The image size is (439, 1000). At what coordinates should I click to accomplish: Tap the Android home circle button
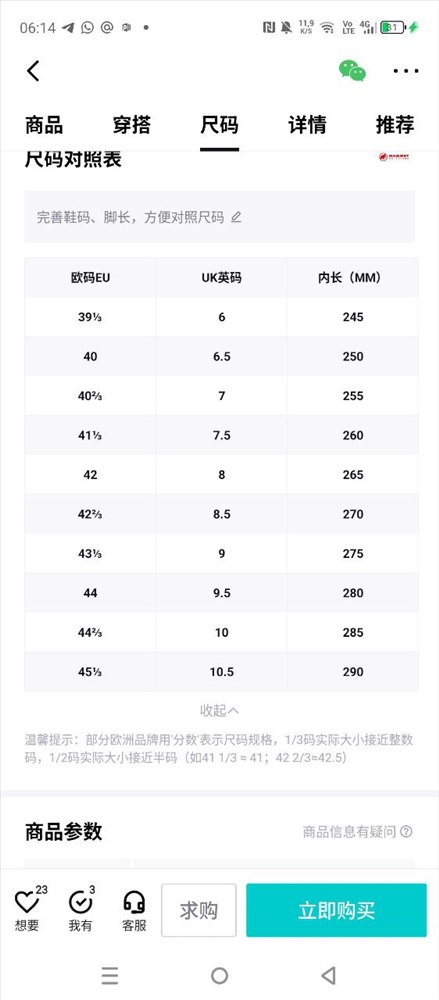220,975
